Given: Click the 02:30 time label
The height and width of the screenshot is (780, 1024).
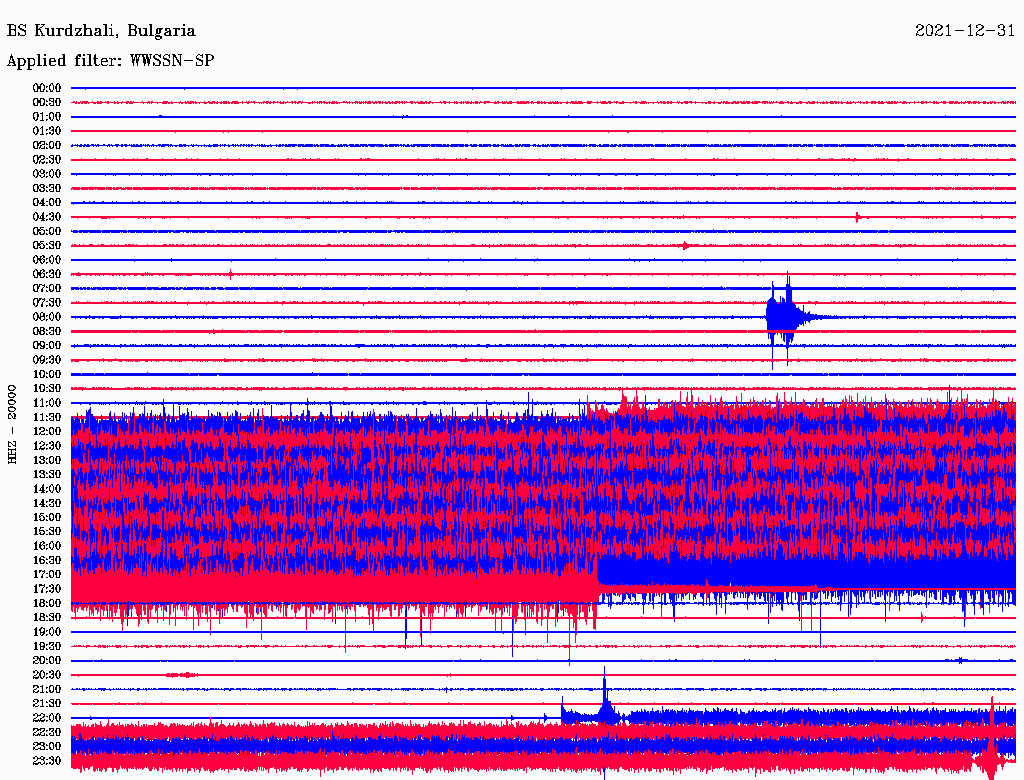Looking at the screenshot, I should pos(47,159).
